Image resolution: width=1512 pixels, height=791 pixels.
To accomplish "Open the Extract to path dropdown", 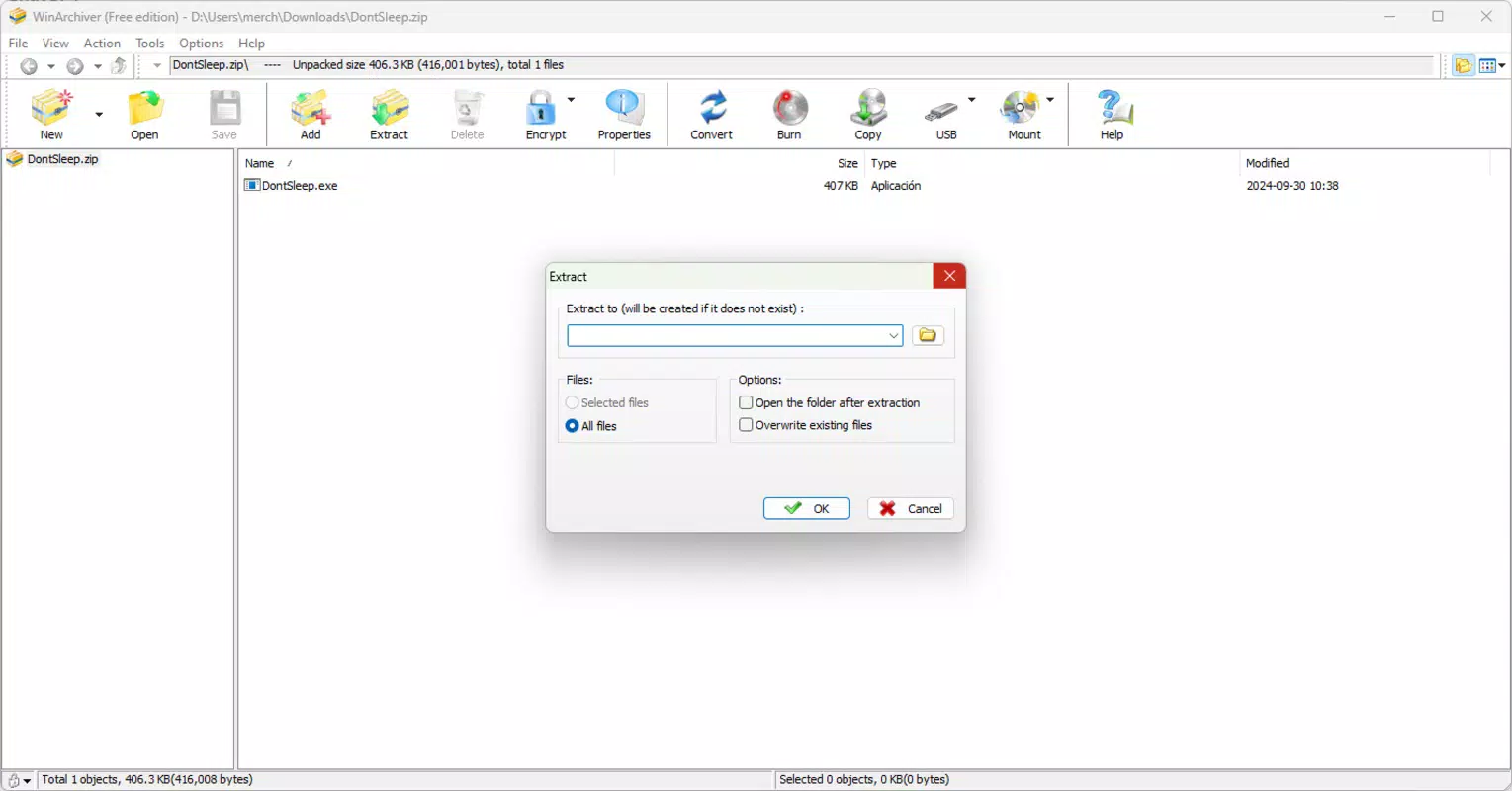I will tap(893, 336).
